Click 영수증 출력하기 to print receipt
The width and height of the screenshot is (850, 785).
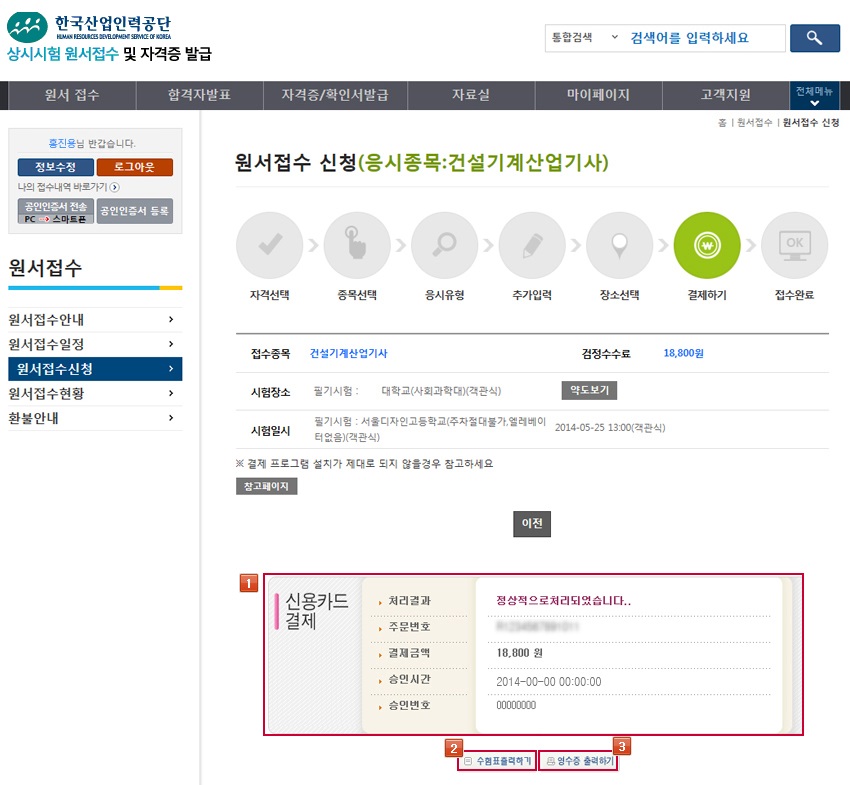click(x=578, y=762)
